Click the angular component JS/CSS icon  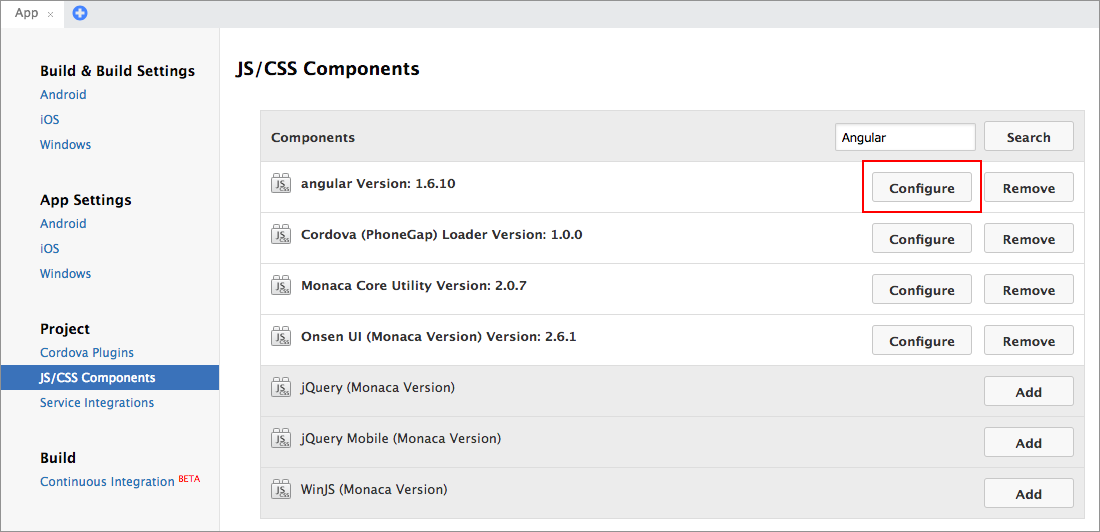point(280,183)
